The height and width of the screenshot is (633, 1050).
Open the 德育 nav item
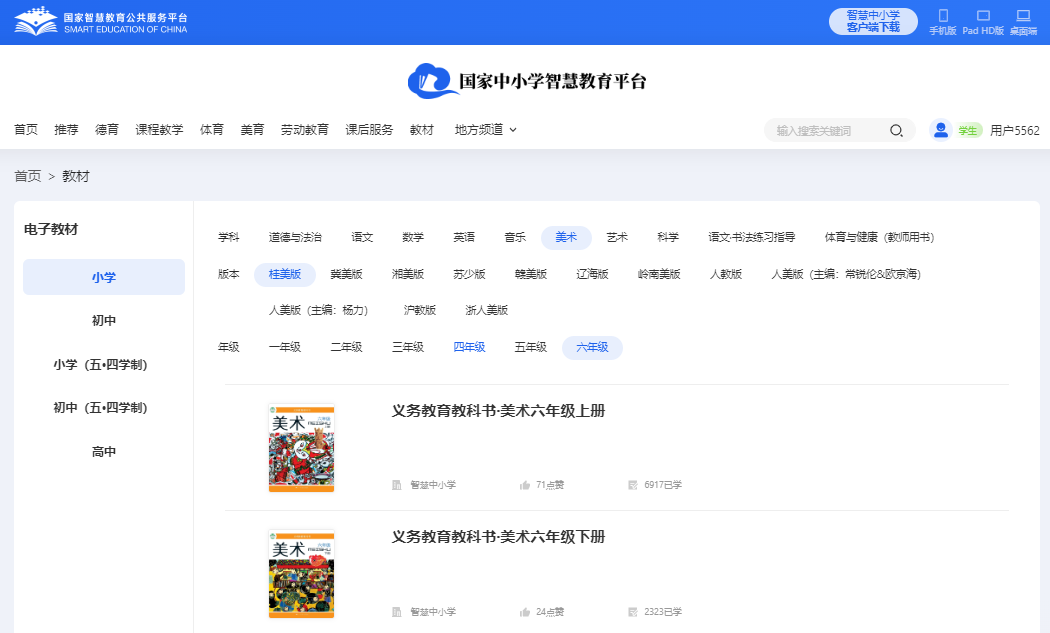106,130
